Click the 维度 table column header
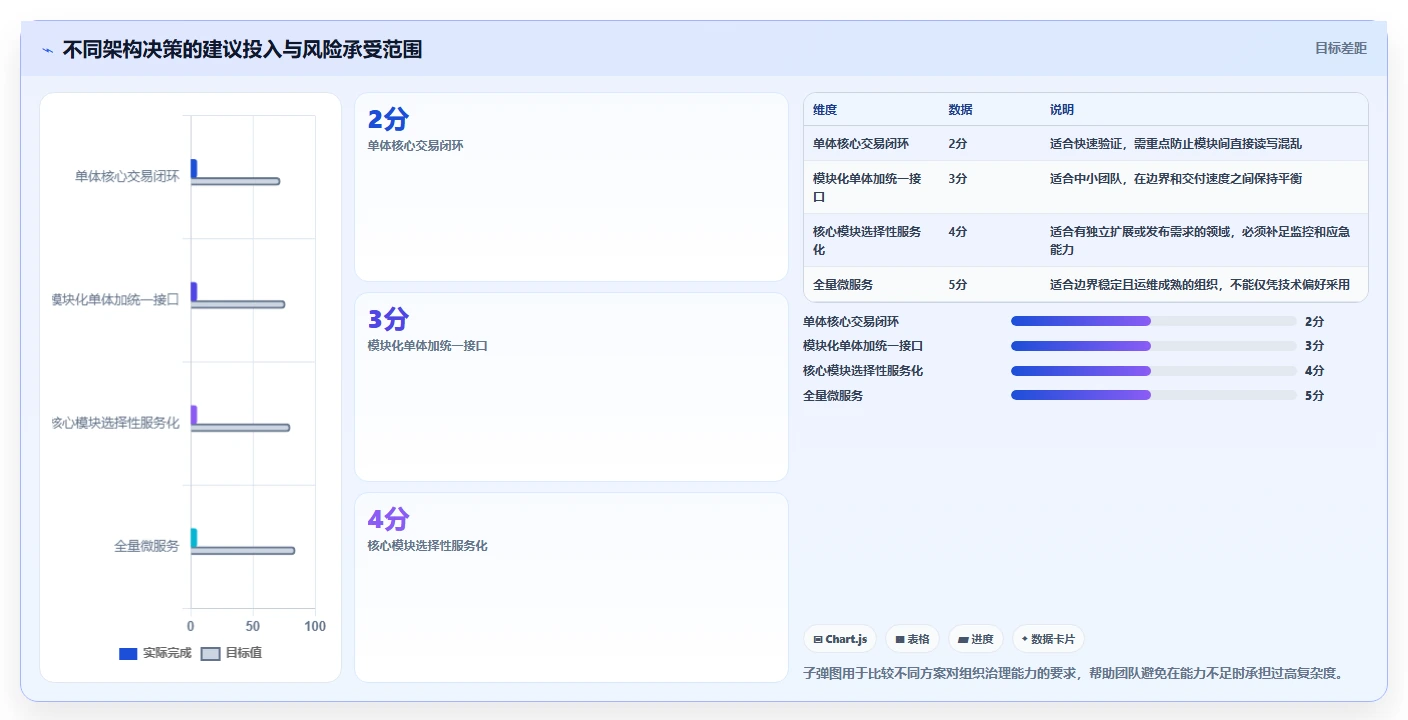 [825, 110]
